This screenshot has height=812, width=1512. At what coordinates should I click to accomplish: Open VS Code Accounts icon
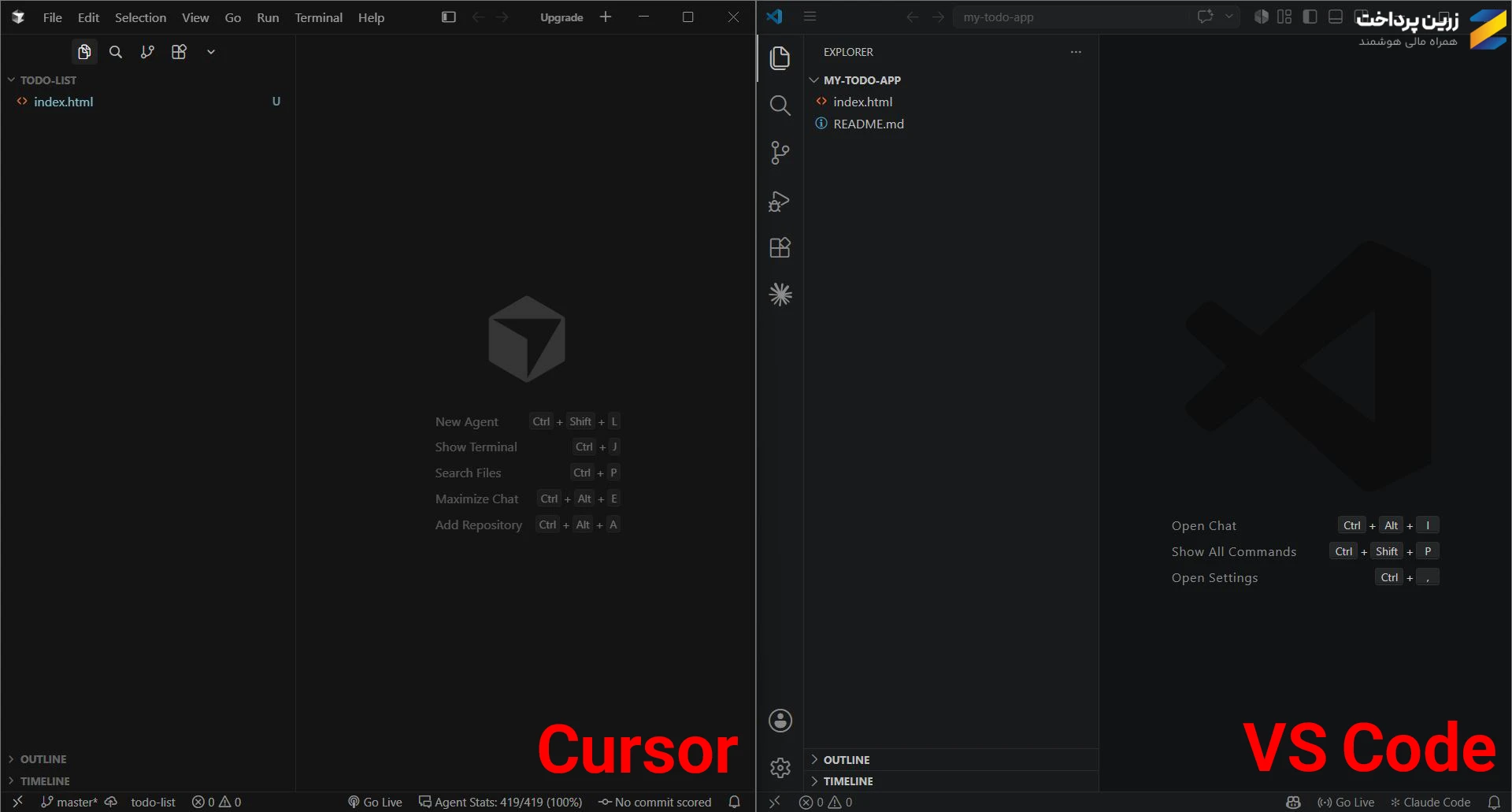780,721
